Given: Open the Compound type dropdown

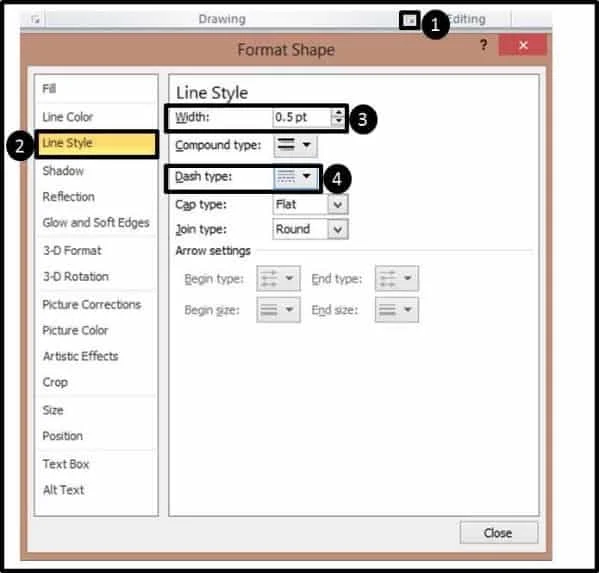Looking at the screenshot, I should (295, 146).
